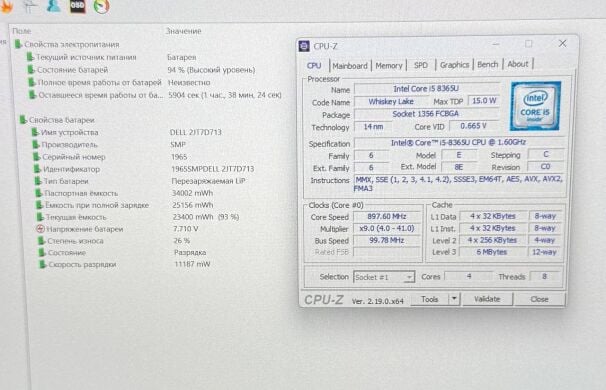606x390 pixels.
Task: Click the full charge value '25156 mWh'
Action: (x=193, y=205)
